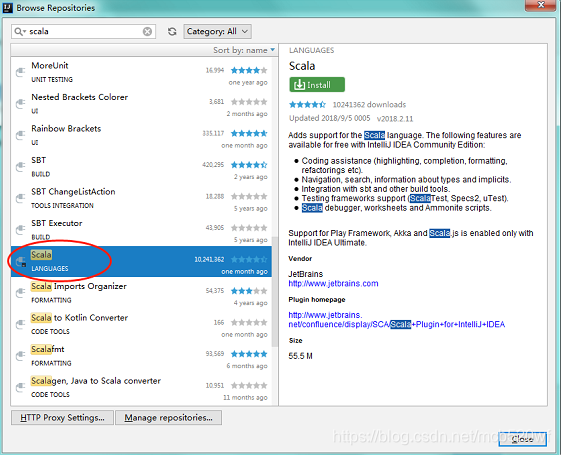The width and height of the screenshot is (561, 455).
Task: Click the Rainbow Brackets star rating
Action: click(249, 133)
